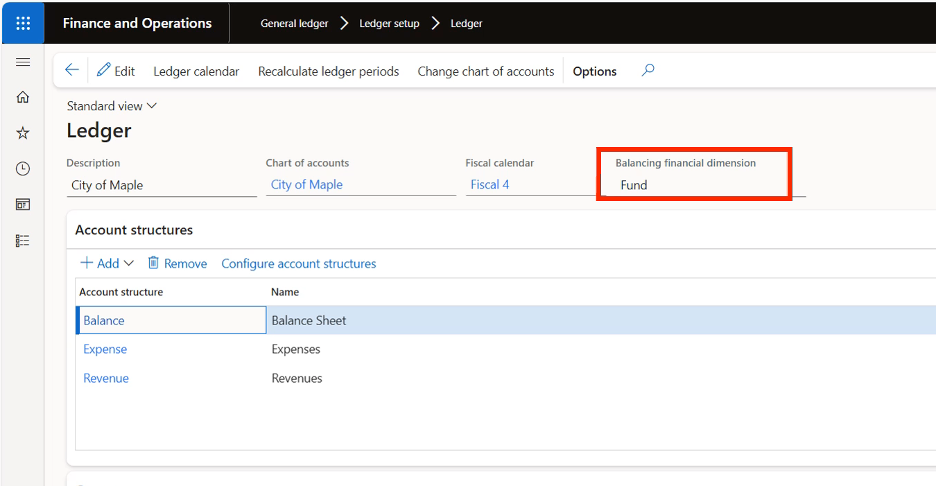Open Recent clock icon in sidebar

23,168
